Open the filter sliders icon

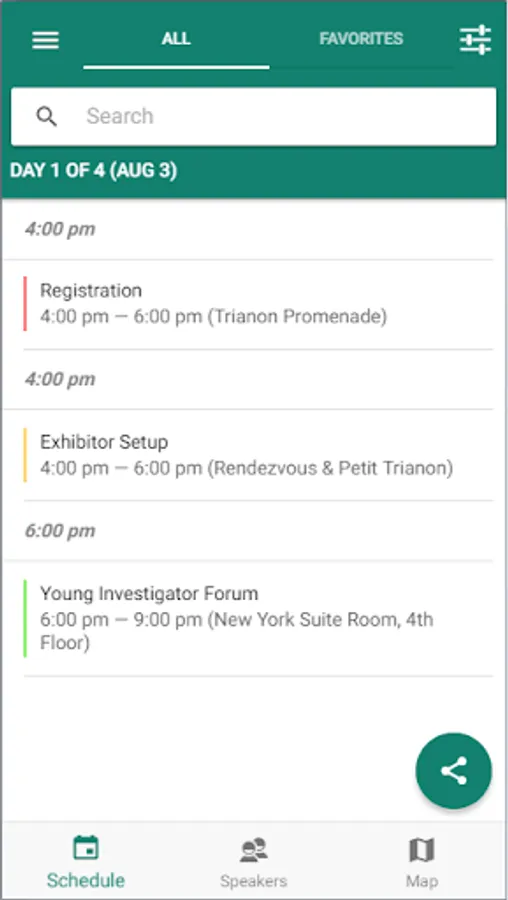tap(475, 40)
